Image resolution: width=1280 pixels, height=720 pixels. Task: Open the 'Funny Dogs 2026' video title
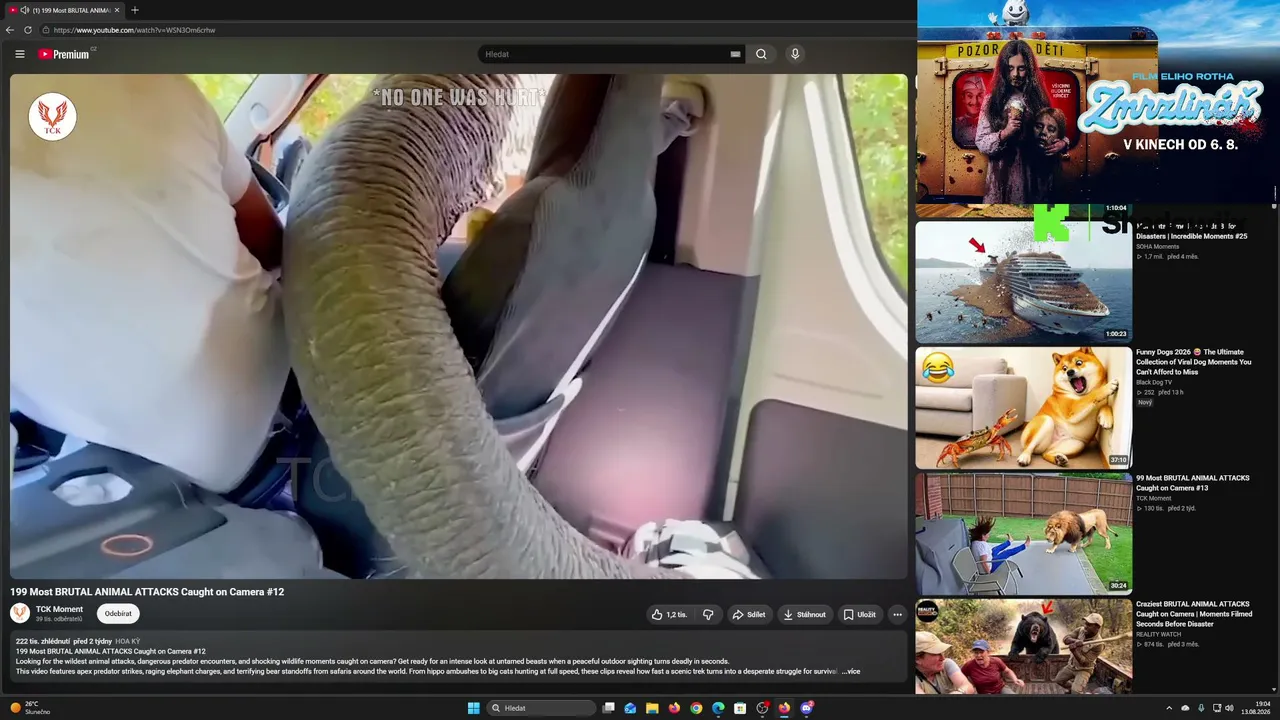1194,362
